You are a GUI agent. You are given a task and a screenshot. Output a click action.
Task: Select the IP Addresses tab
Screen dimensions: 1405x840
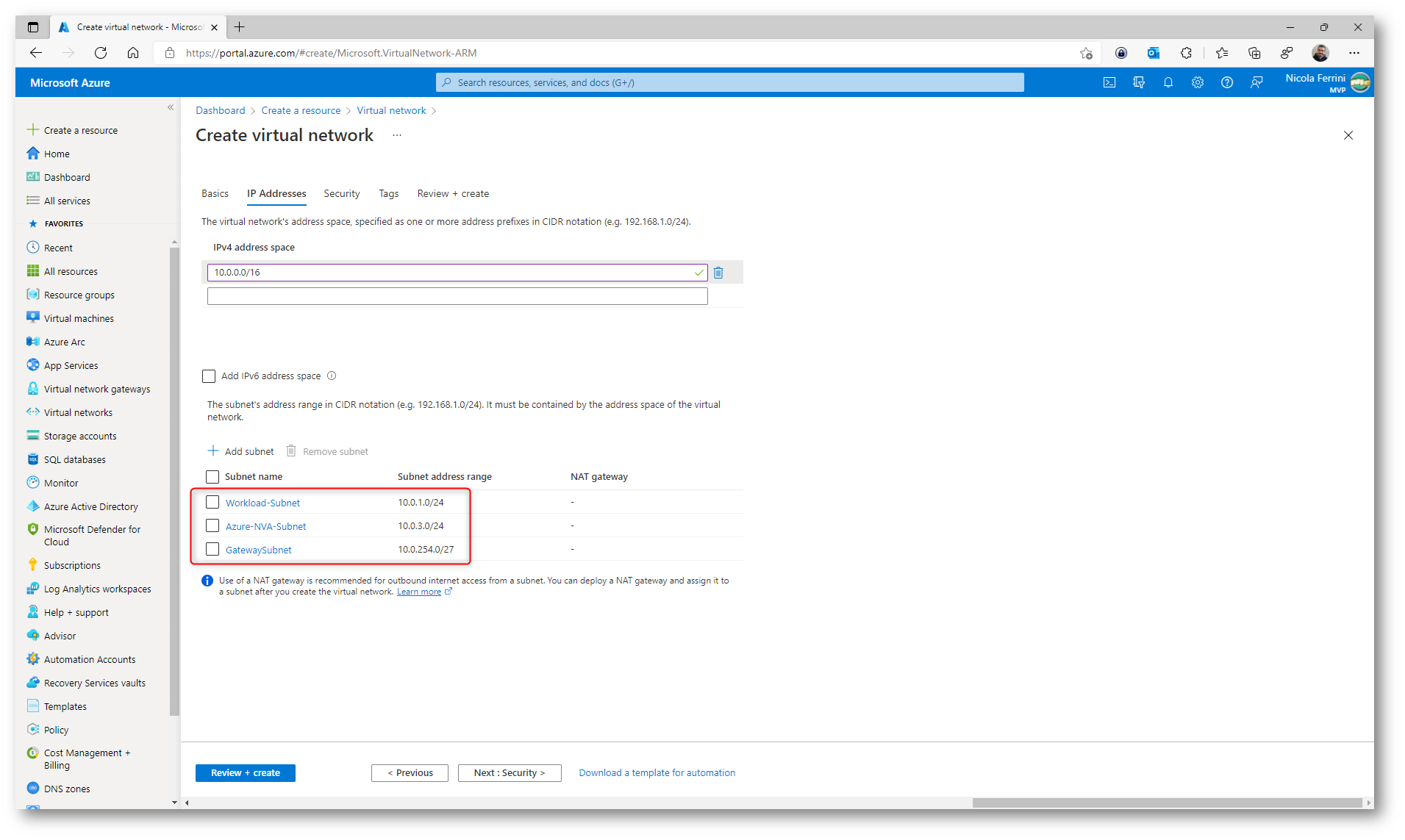point(276,194)
